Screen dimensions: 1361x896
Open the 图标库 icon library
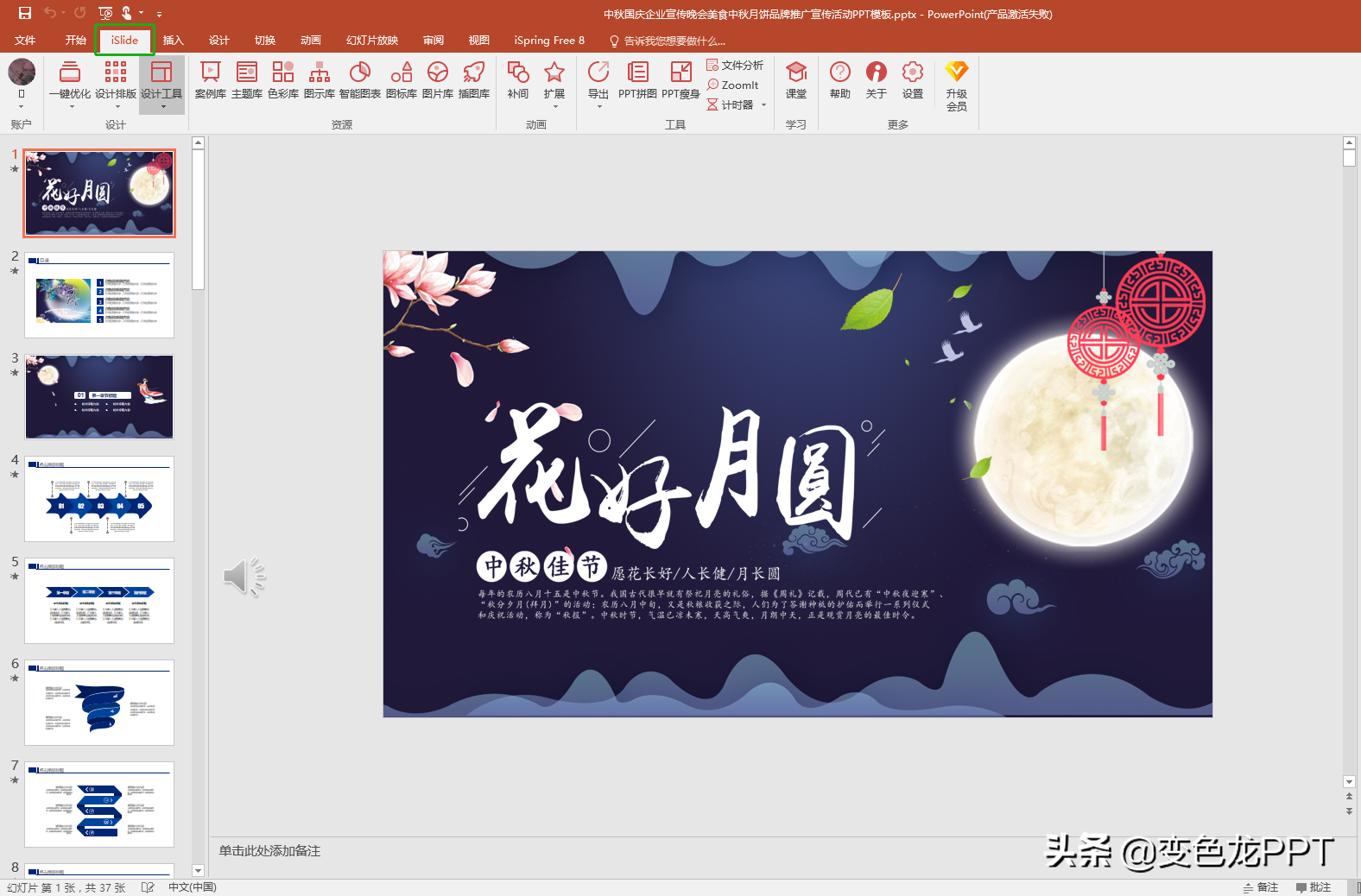pyautogui.click(x=402, y=79)
